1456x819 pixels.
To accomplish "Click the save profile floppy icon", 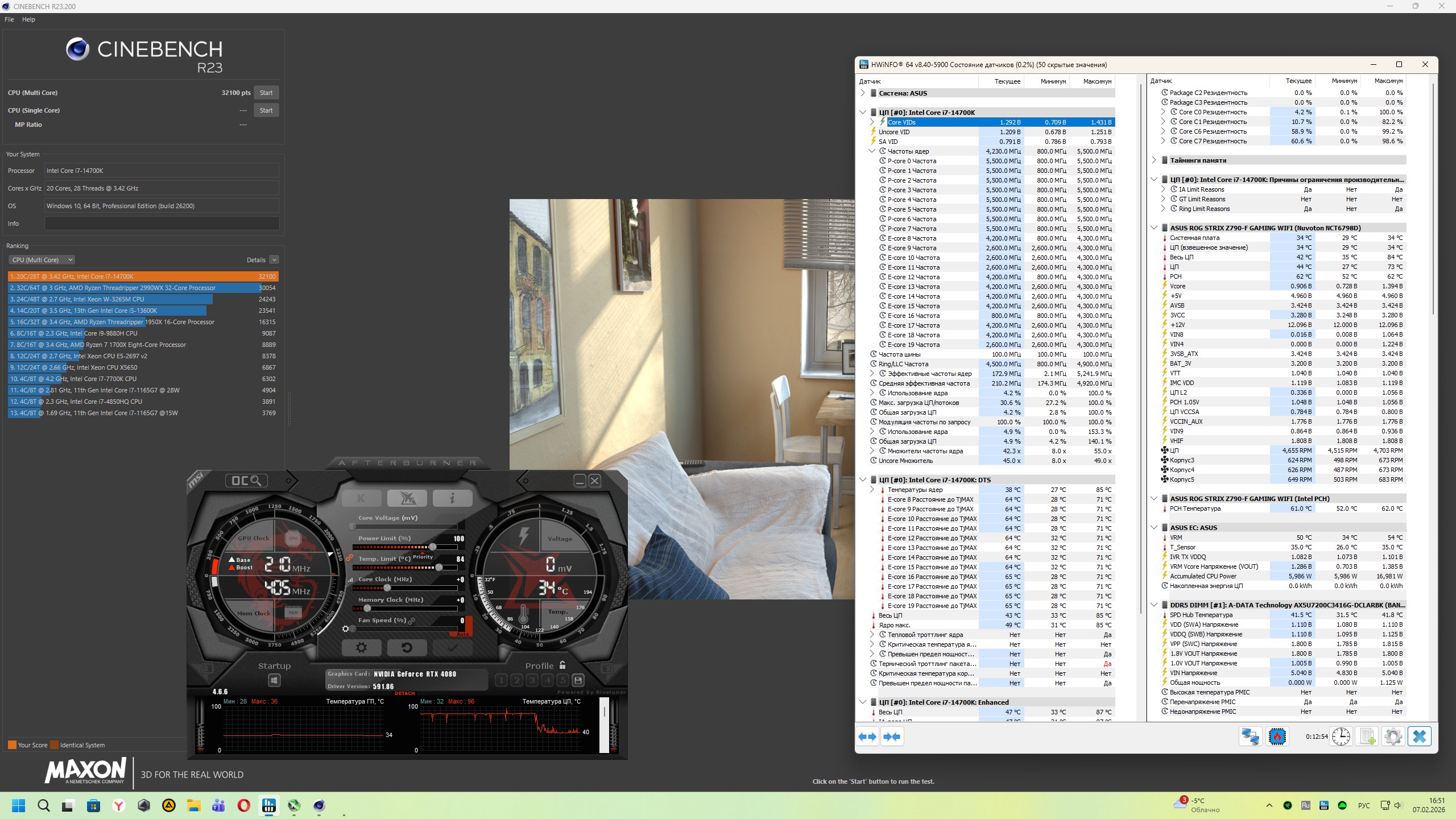I will tap(578, 680).
